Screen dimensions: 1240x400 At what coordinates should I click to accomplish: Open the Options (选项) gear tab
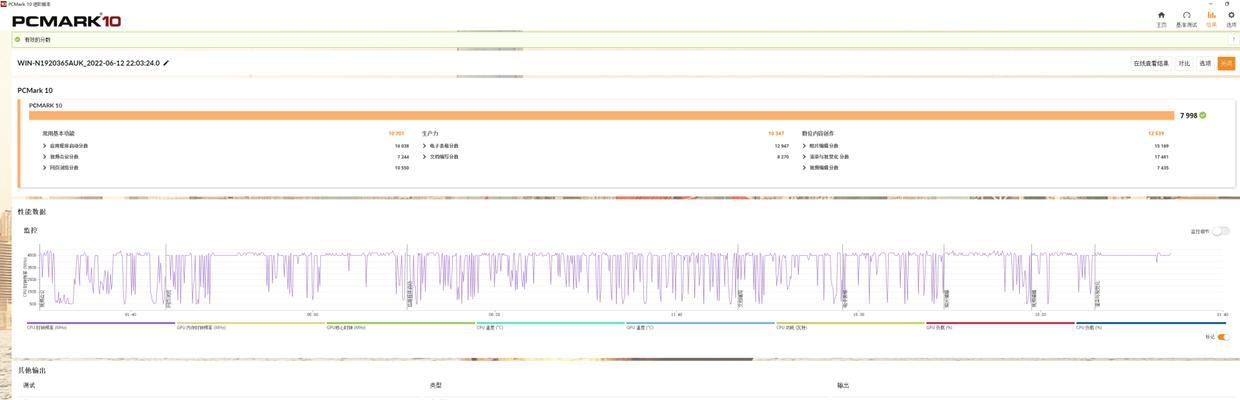coord(1231,19)
